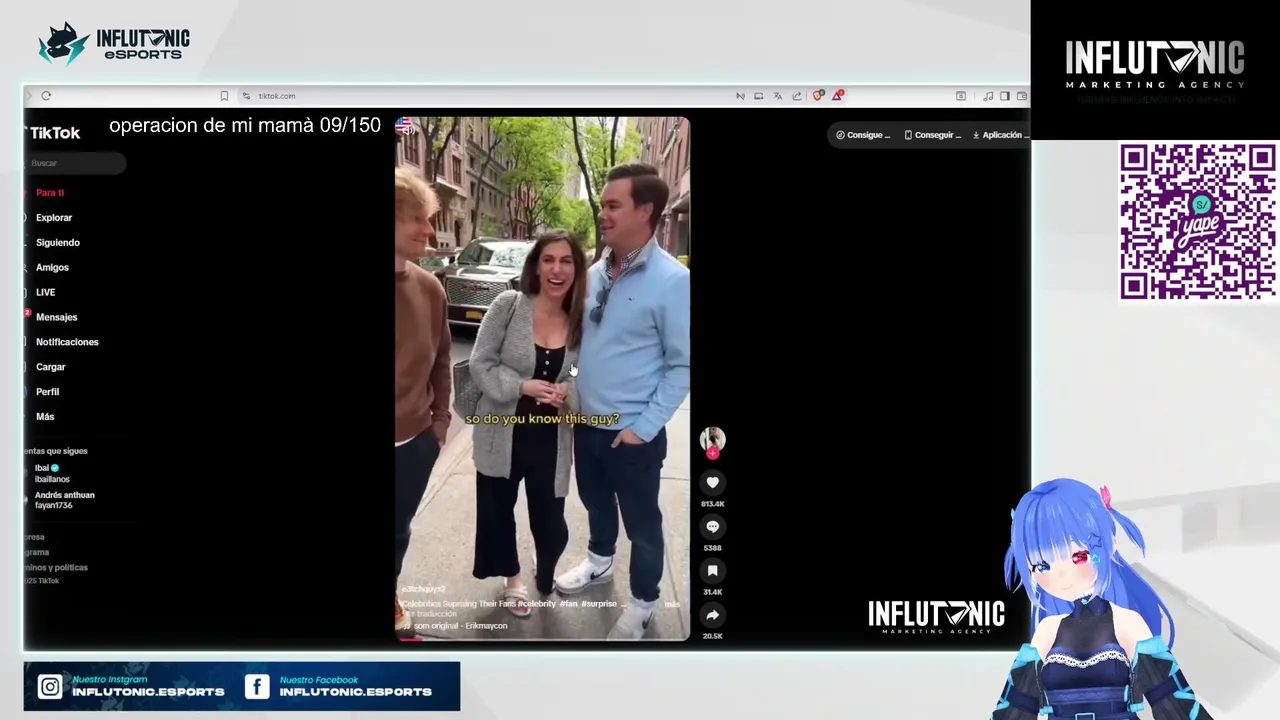Toggle the browser sidebar panel icon

1004,96
